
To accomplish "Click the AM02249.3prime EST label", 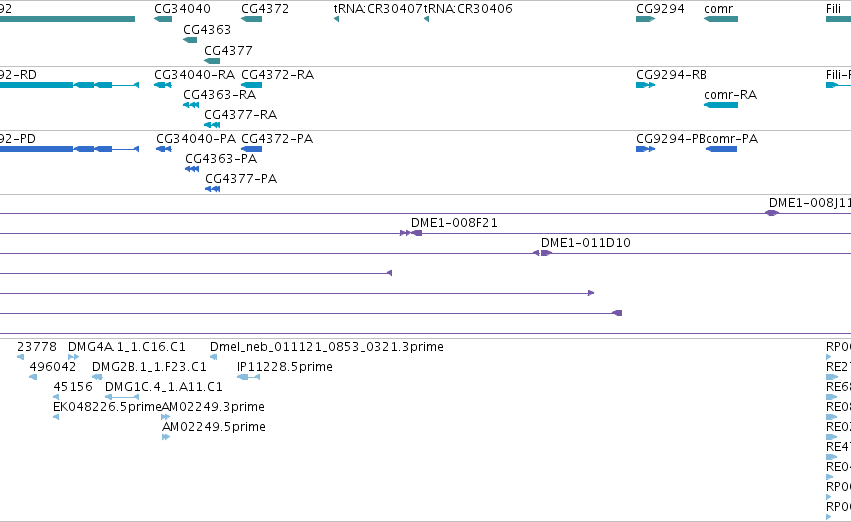I will 213,406.
